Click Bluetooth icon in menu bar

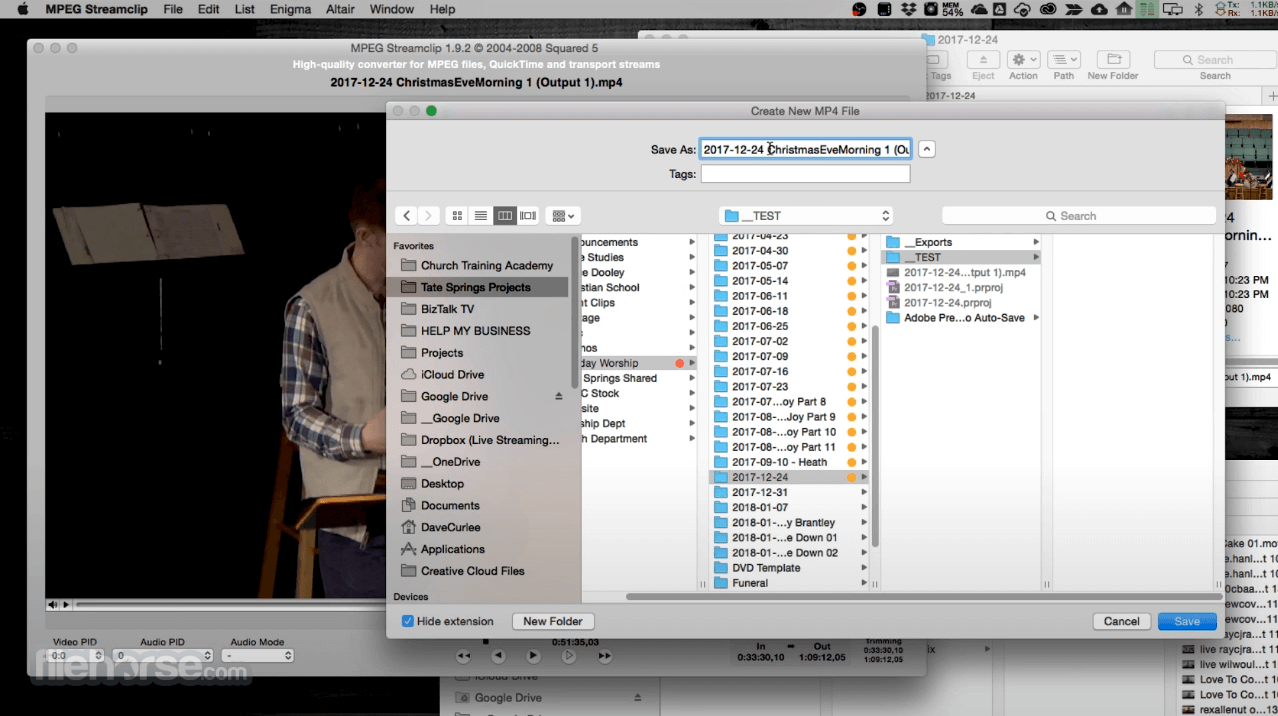point(1199,9)
